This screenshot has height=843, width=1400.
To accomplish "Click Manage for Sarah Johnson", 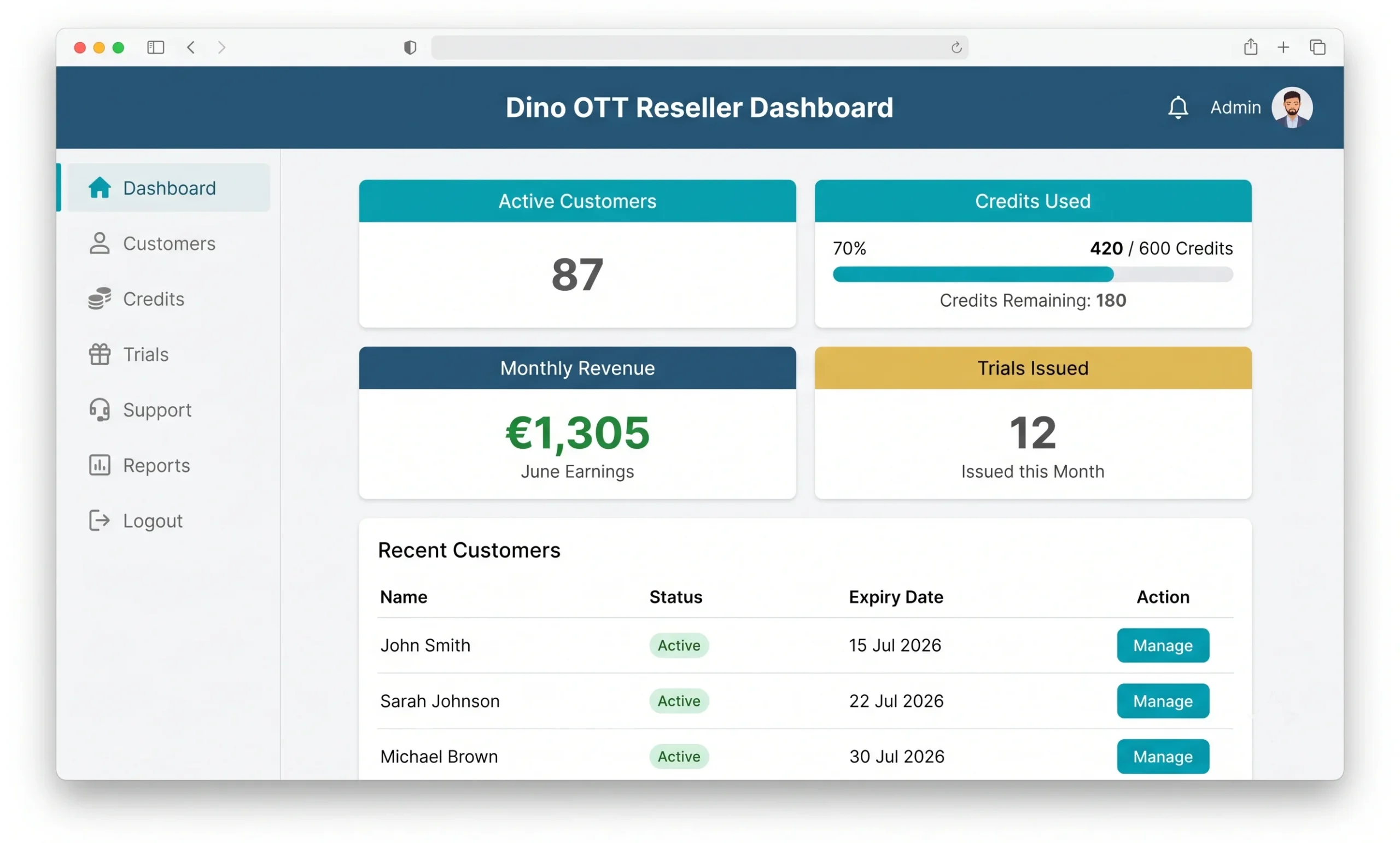I will (x=1163, y=701).
